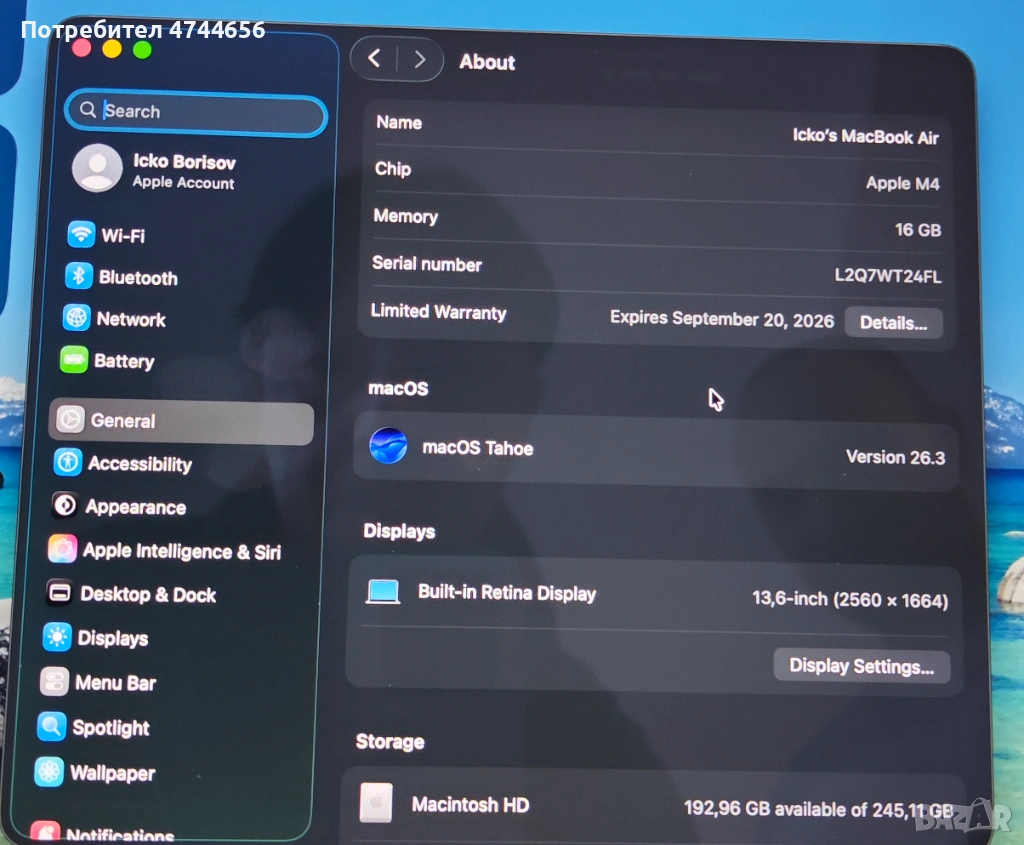This screenshot has height=845, width=1024.
Task: Click the Wi-Fi icon in sidebar
Action: (81, 235)
